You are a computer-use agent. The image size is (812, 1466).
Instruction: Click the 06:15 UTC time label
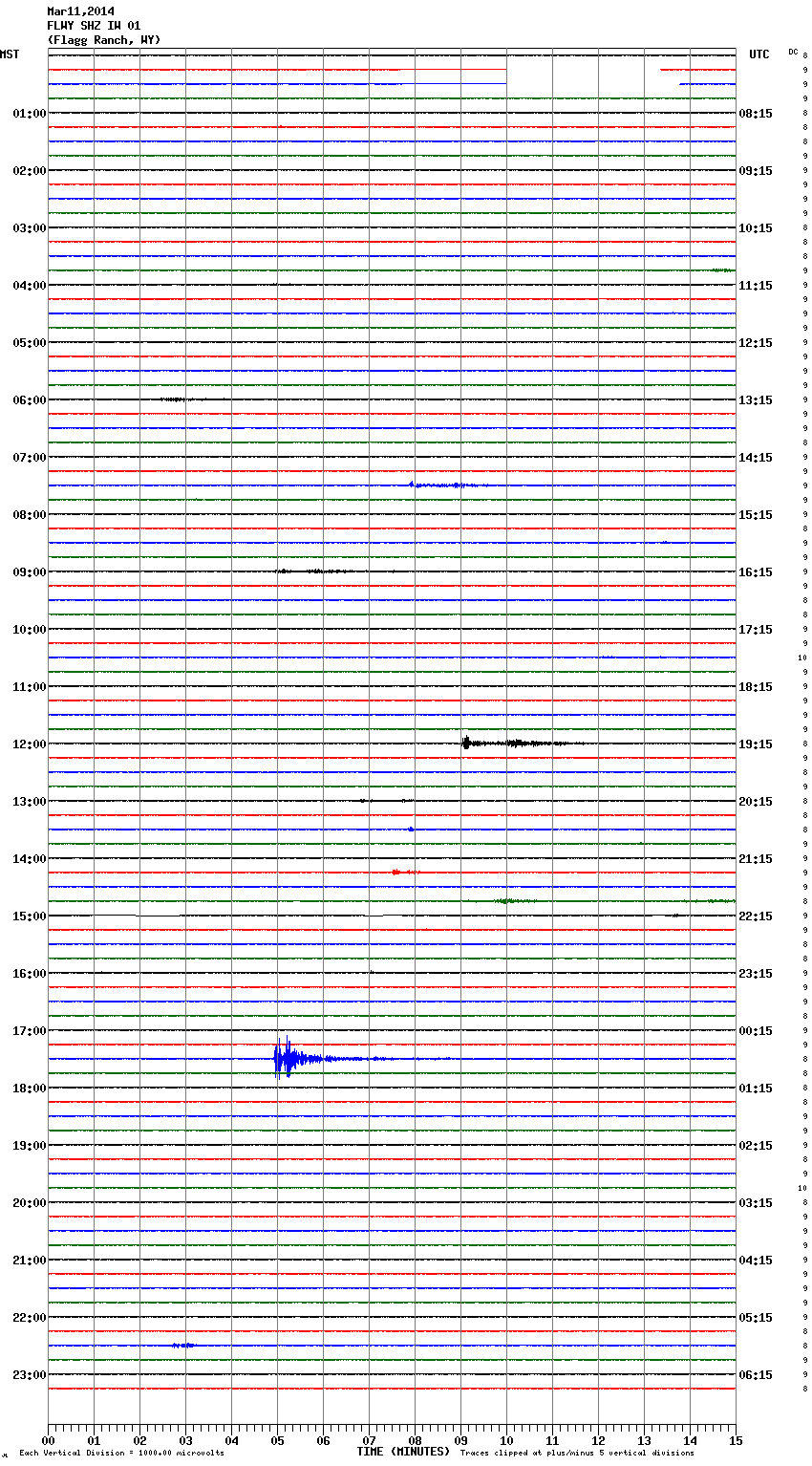pos(756,1375)
